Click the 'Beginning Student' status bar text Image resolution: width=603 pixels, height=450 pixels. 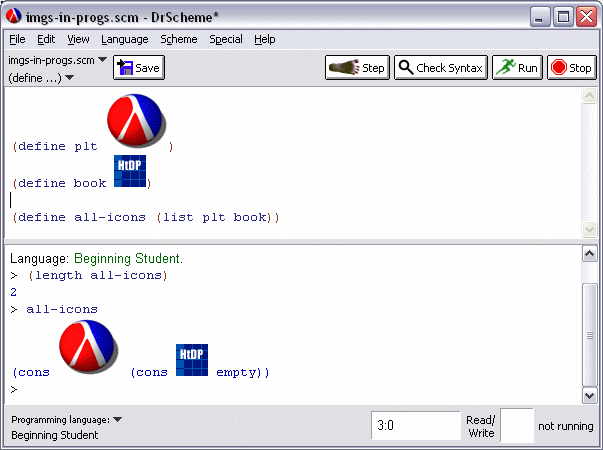[x=55, y=435]
